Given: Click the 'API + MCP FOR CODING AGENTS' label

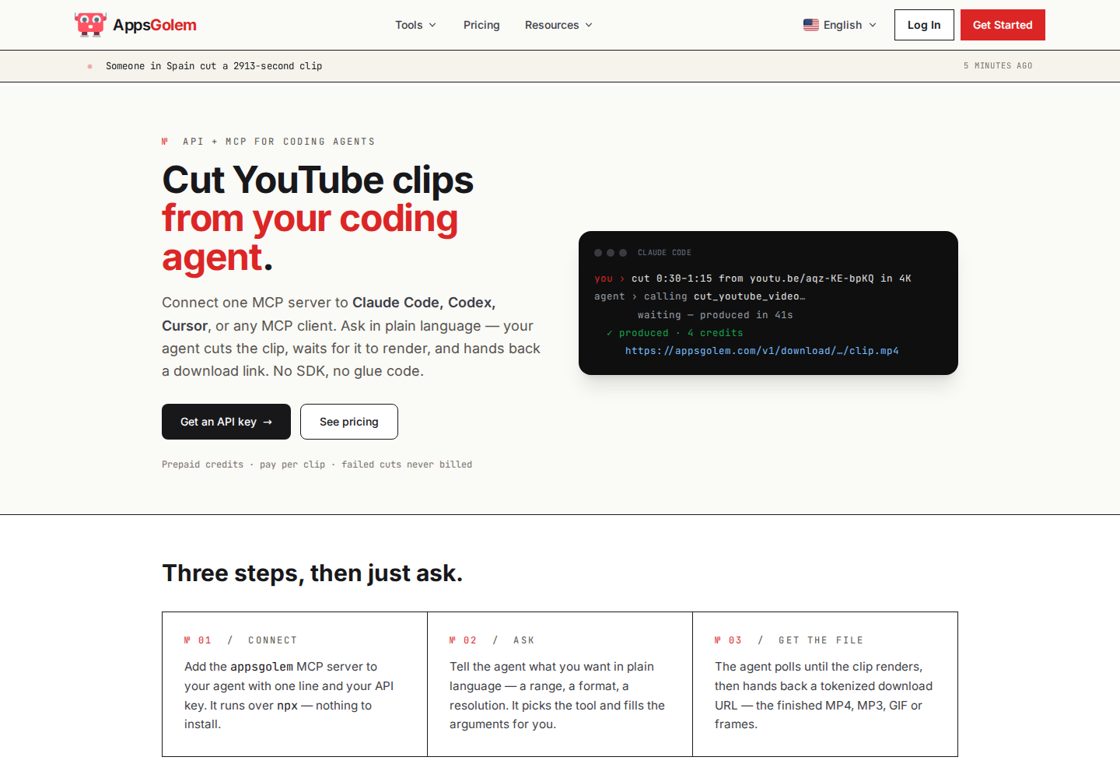Looking at the screenshot, I should 279,141.
